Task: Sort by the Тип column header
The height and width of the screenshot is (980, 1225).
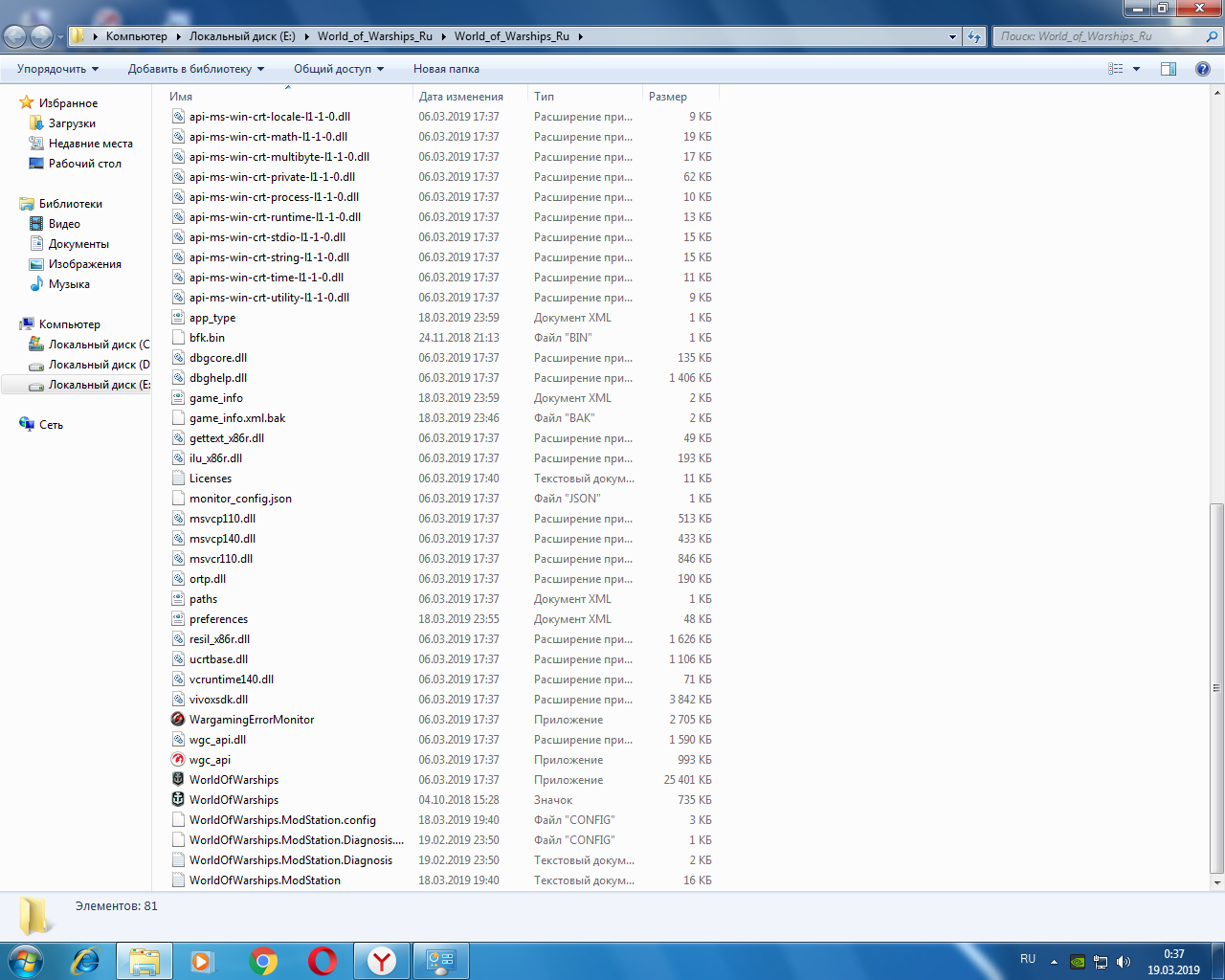Action: (586, 97)
